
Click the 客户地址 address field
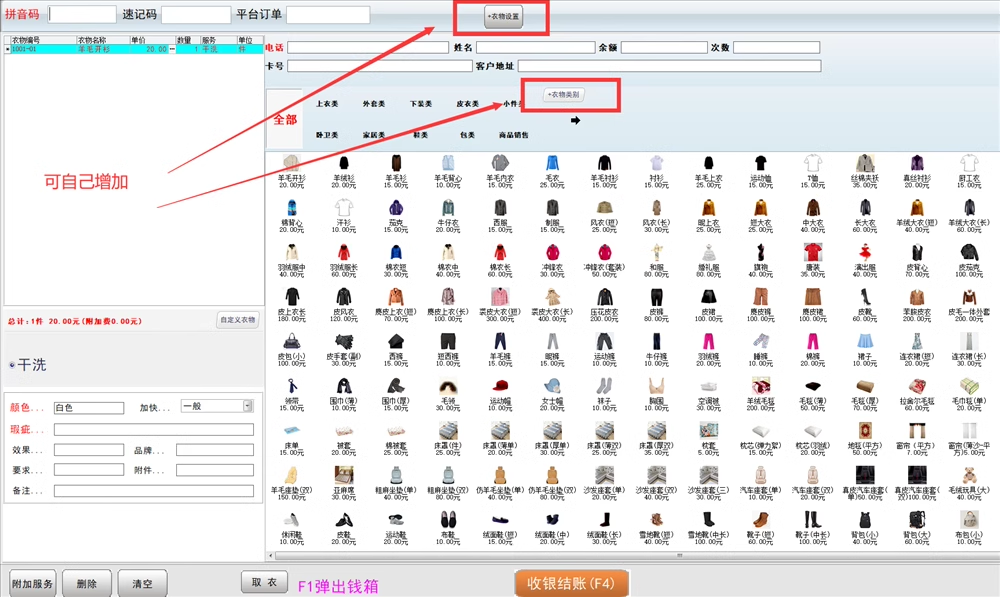(x=670, y=66)
